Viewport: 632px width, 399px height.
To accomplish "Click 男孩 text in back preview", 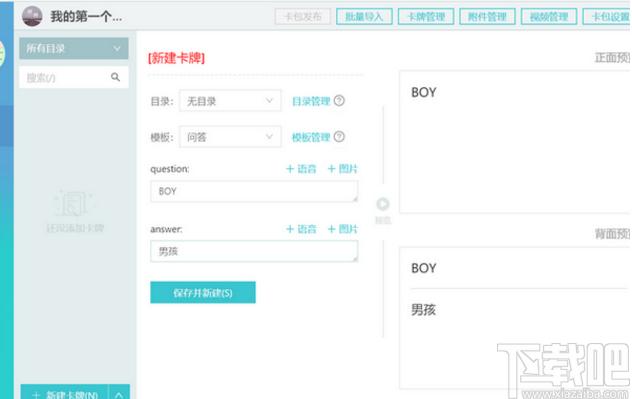I will click(424, 310).
